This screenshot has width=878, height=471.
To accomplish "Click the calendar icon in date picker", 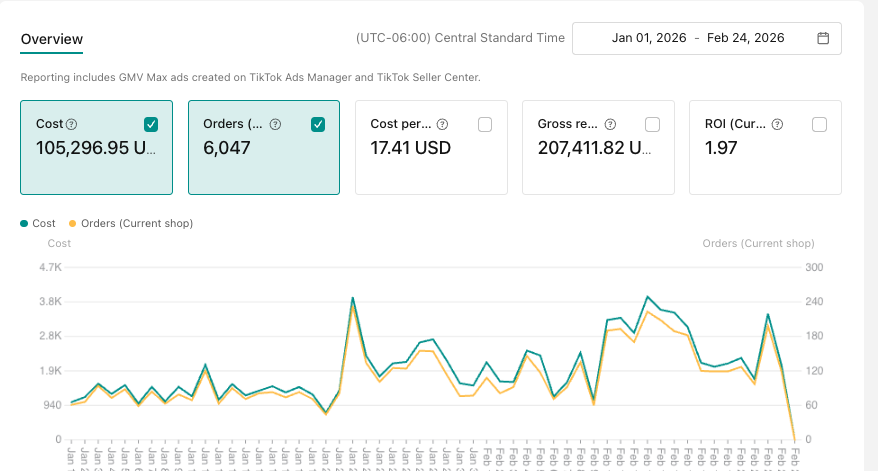I will [823, 38].
